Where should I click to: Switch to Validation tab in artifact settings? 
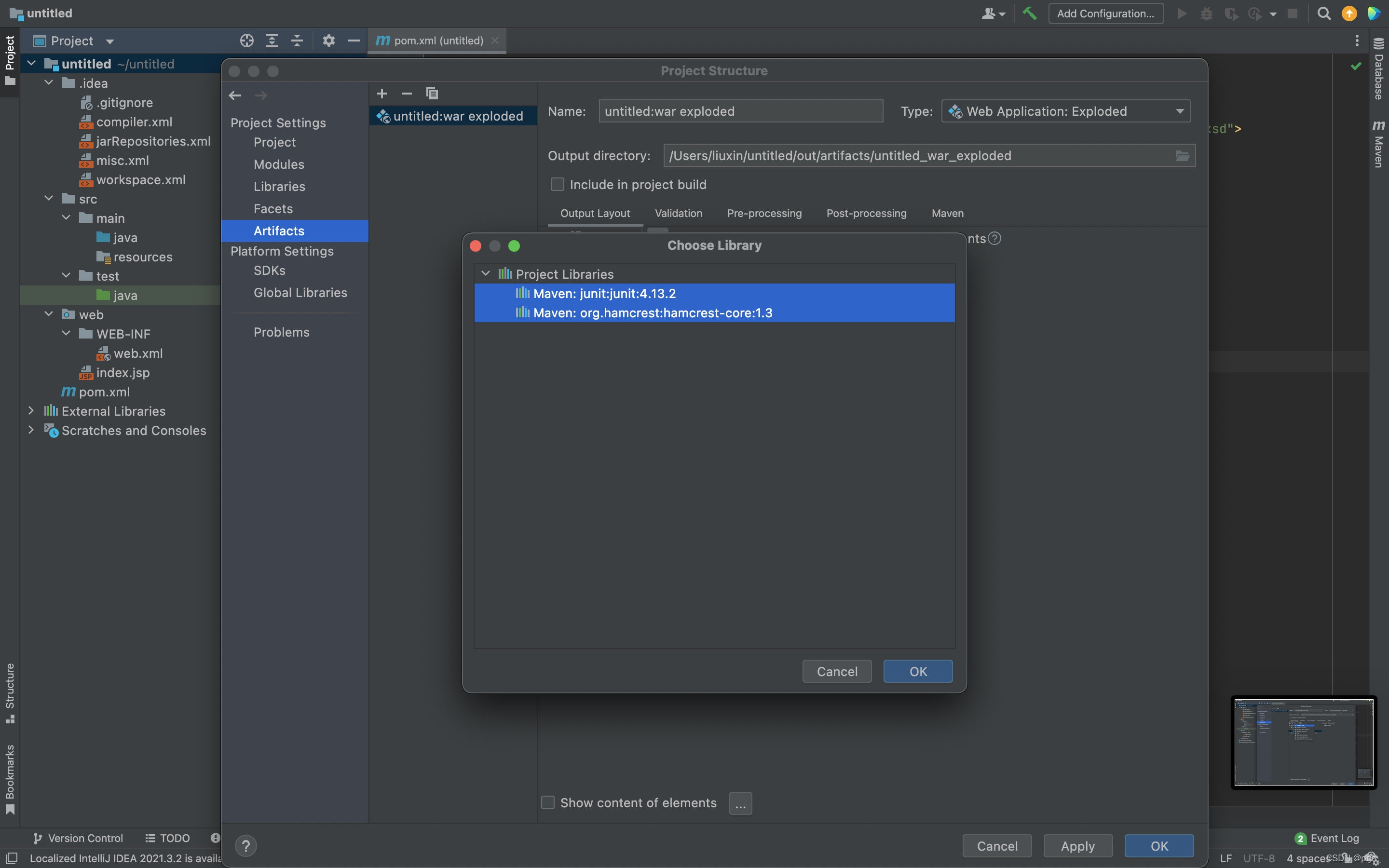pyautogui.click(x=679, y=213)
